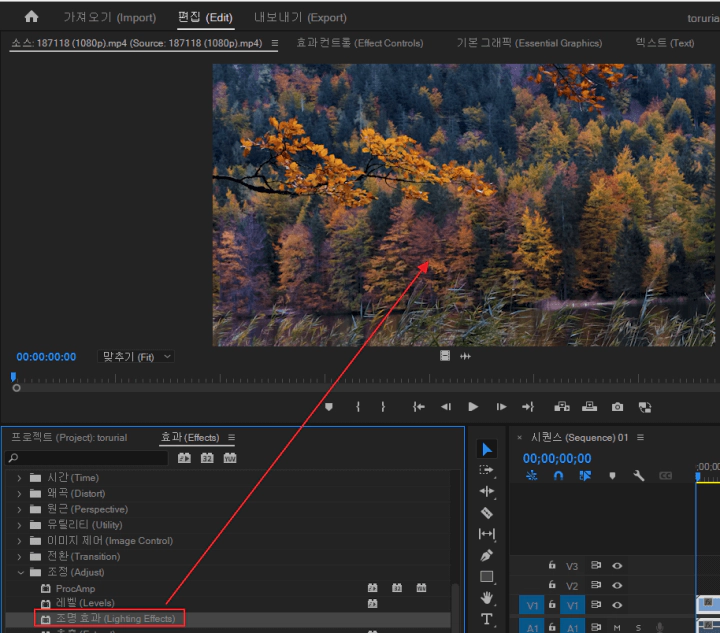
Task: Expand the Time effects folder
Action: [x=19, y=478]
